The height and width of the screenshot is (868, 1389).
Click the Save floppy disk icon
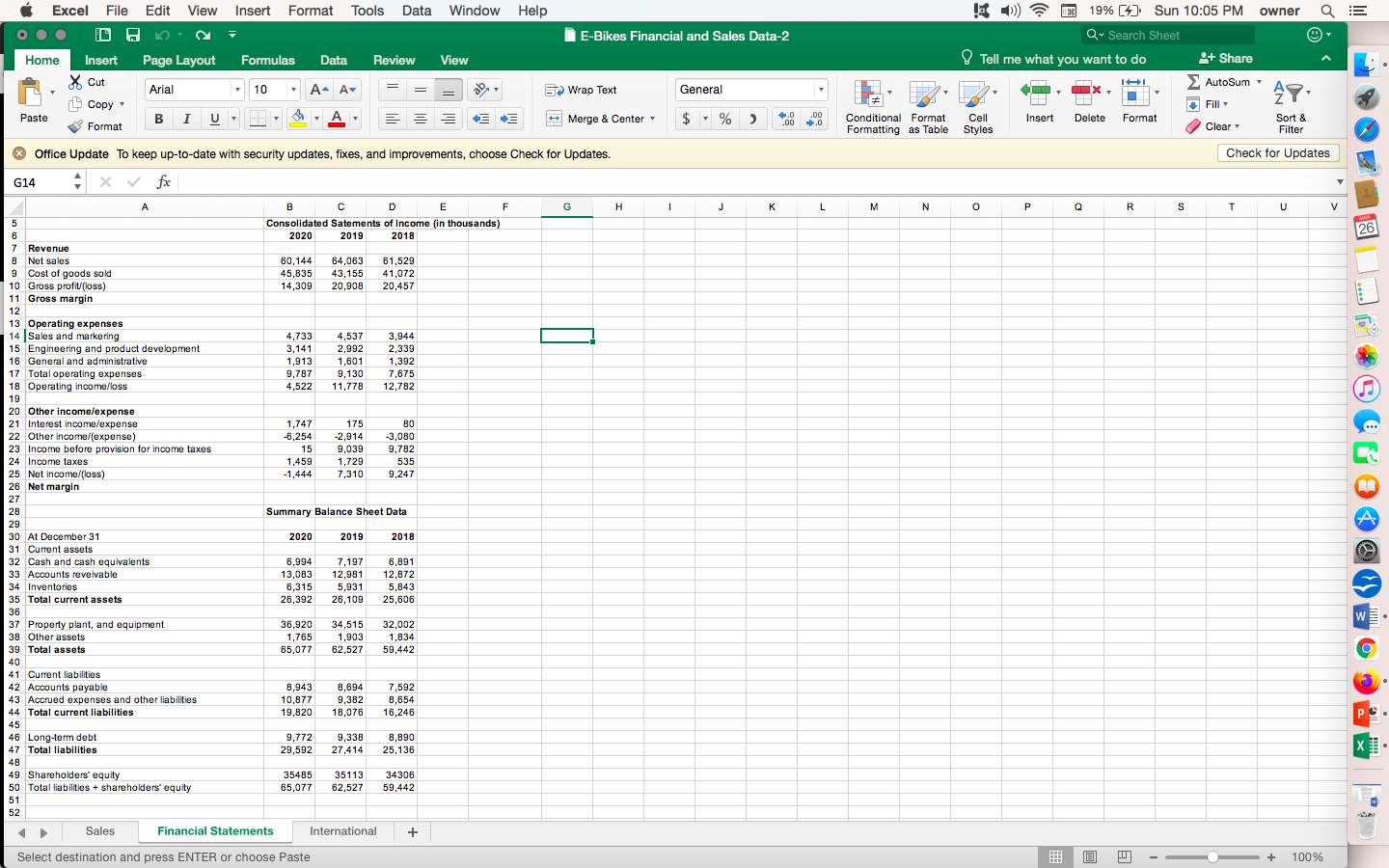point(133,36)
